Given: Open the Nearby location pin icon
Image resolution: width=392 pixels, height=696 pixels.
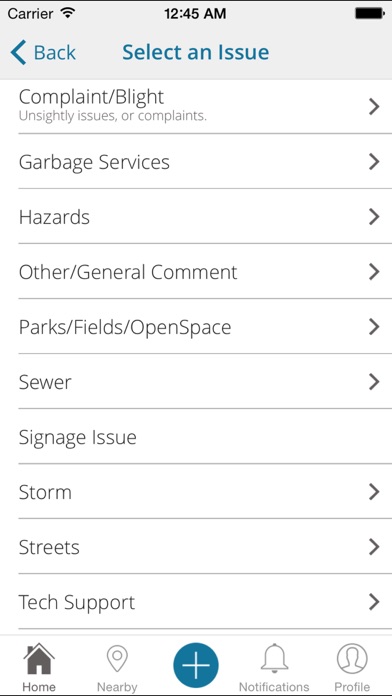Looking at the screenshot, I should click(x=117, y=660).
